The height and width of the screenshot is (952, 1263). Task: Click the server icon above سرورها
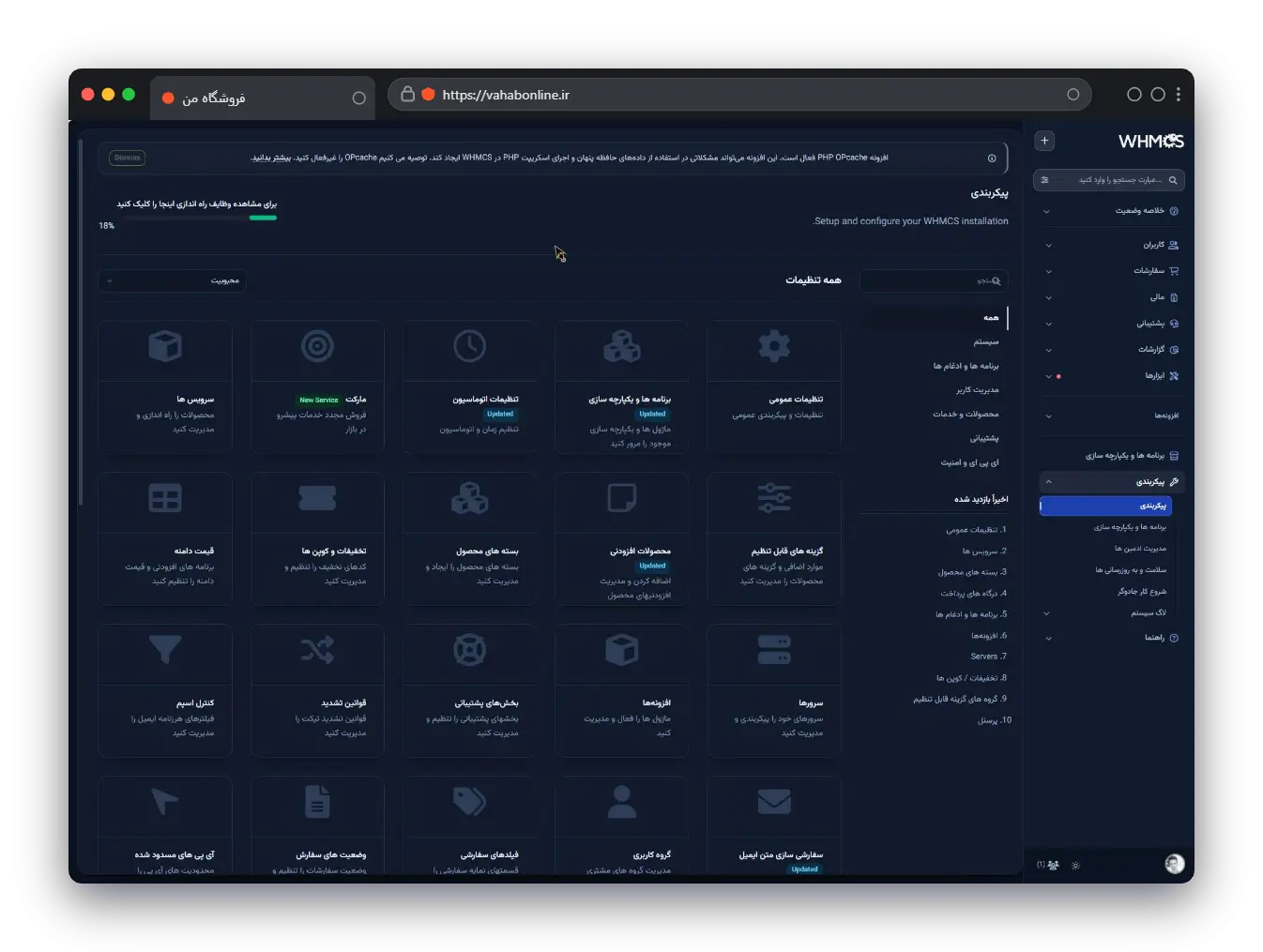pos(774,649)
